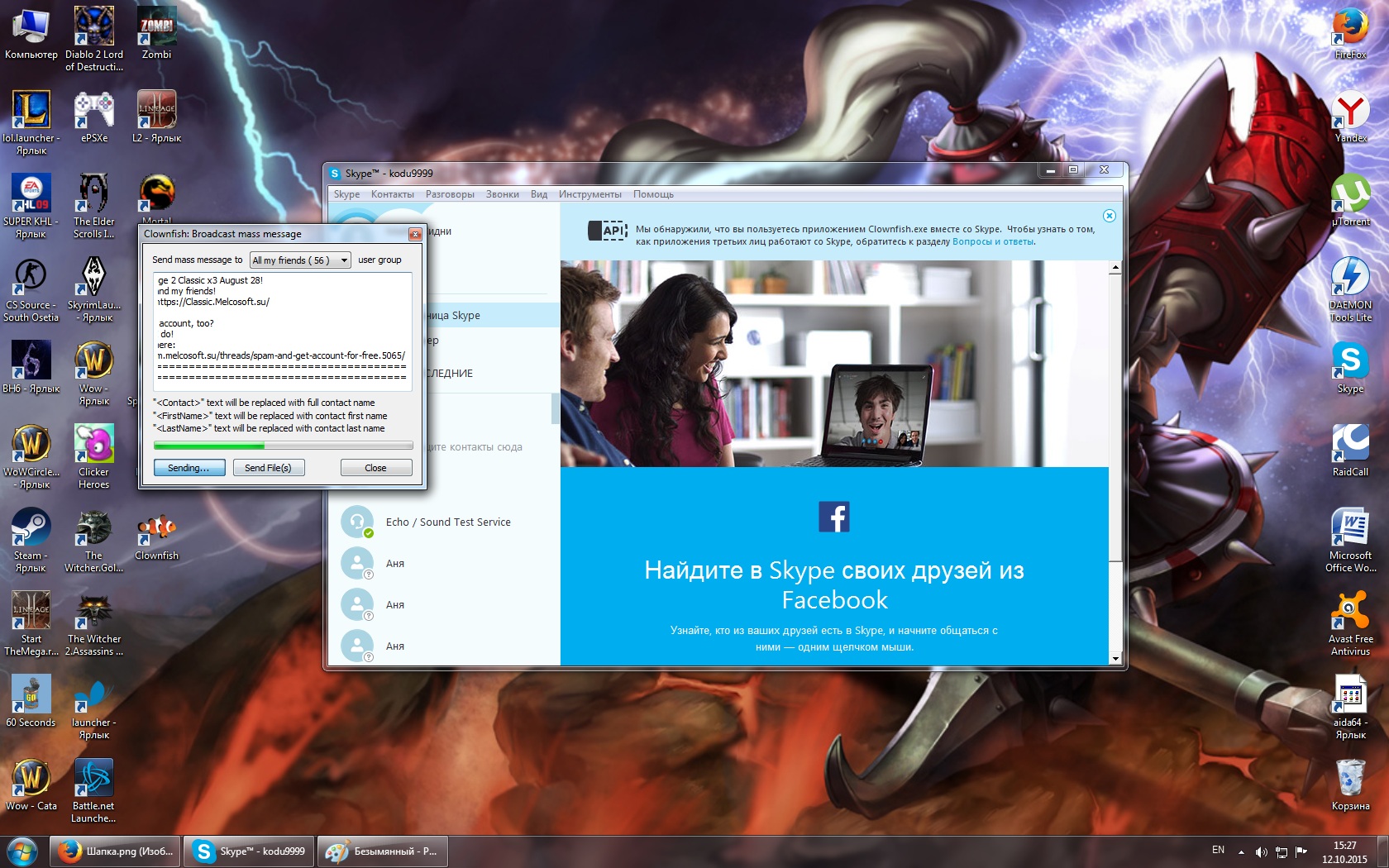Open the Skype desktop shortcut
This screenshot has height=868, width=1389.
[1350, 366]
